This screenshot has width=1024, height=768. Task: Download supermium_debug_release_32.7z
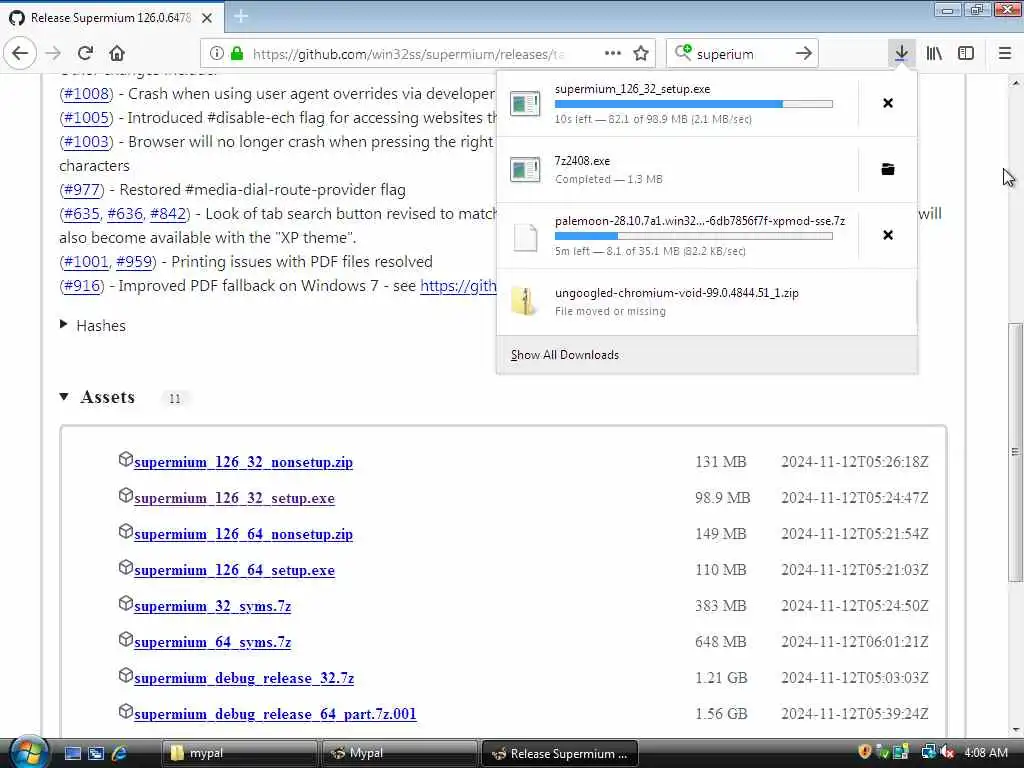click(x=244, y=678)
